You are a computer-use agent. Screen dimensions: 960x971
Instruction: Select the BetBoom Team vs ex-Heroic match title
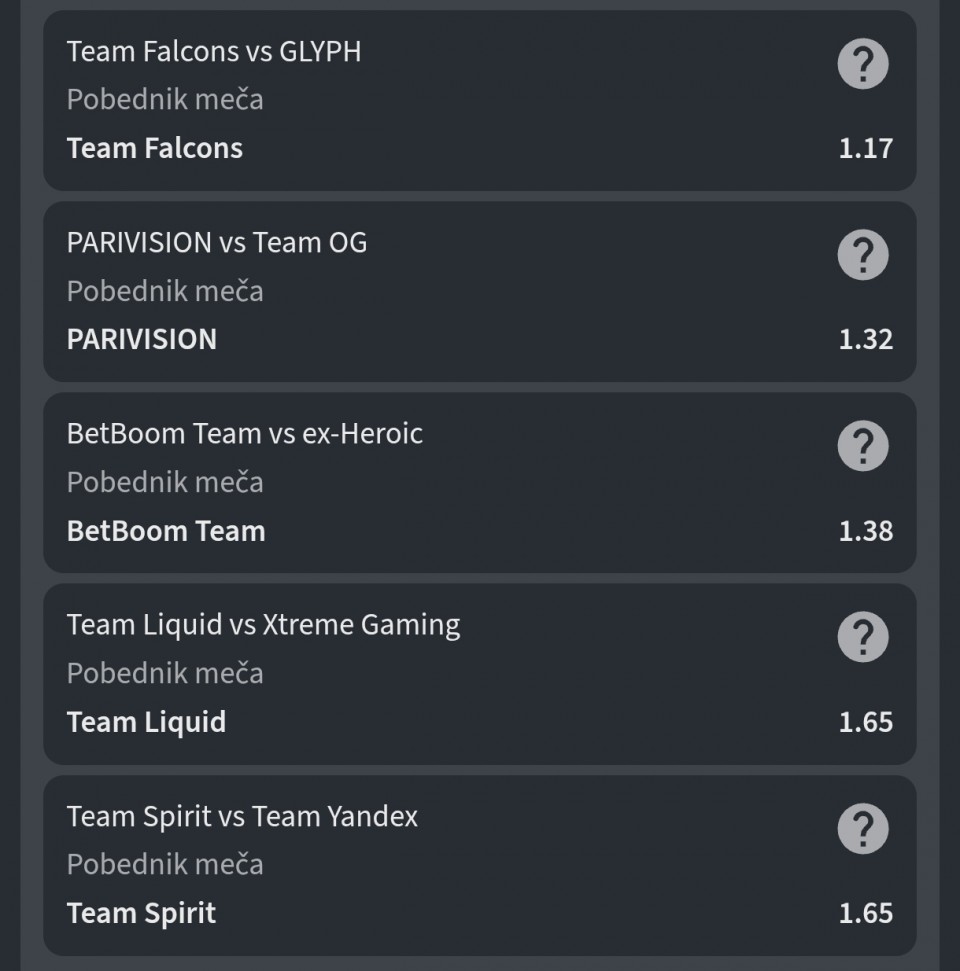click(245, 433)
